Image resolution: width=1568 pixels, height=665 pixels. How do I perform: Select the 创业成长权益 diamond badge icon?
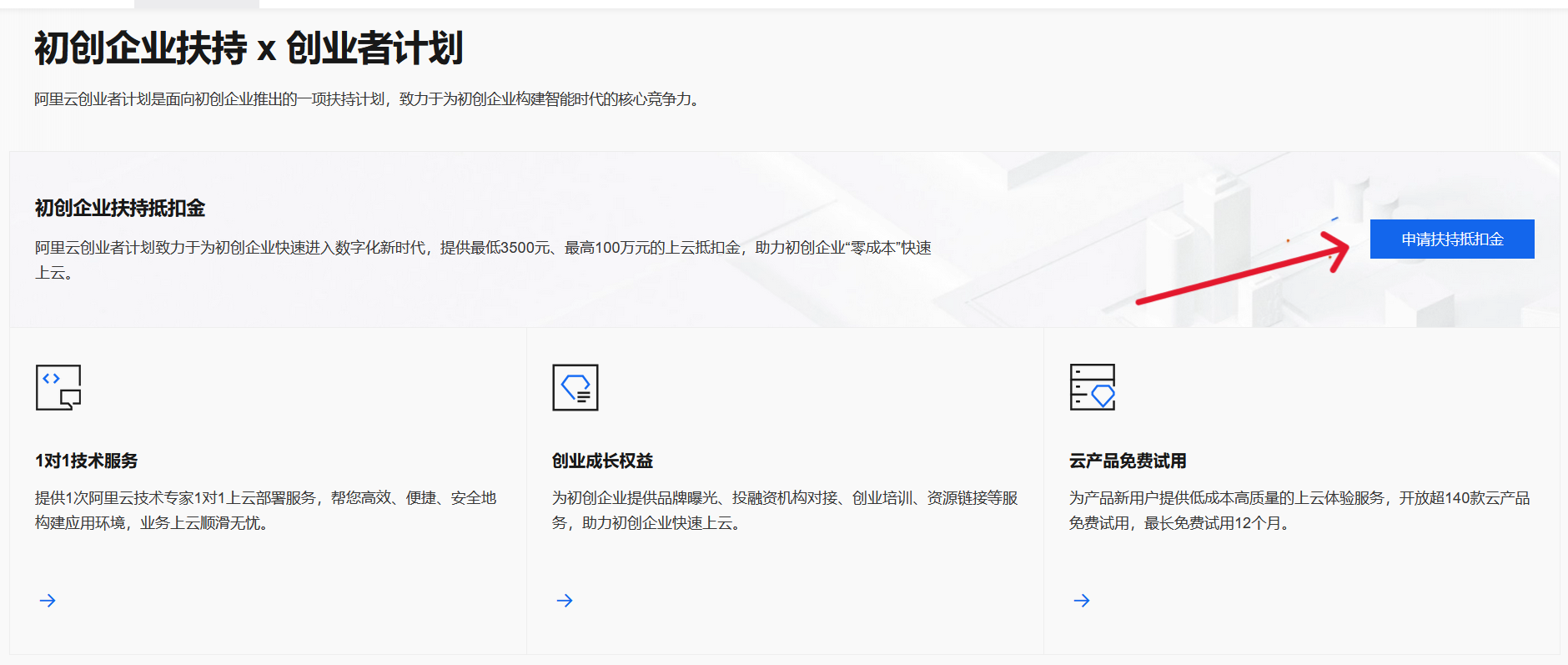575,387
